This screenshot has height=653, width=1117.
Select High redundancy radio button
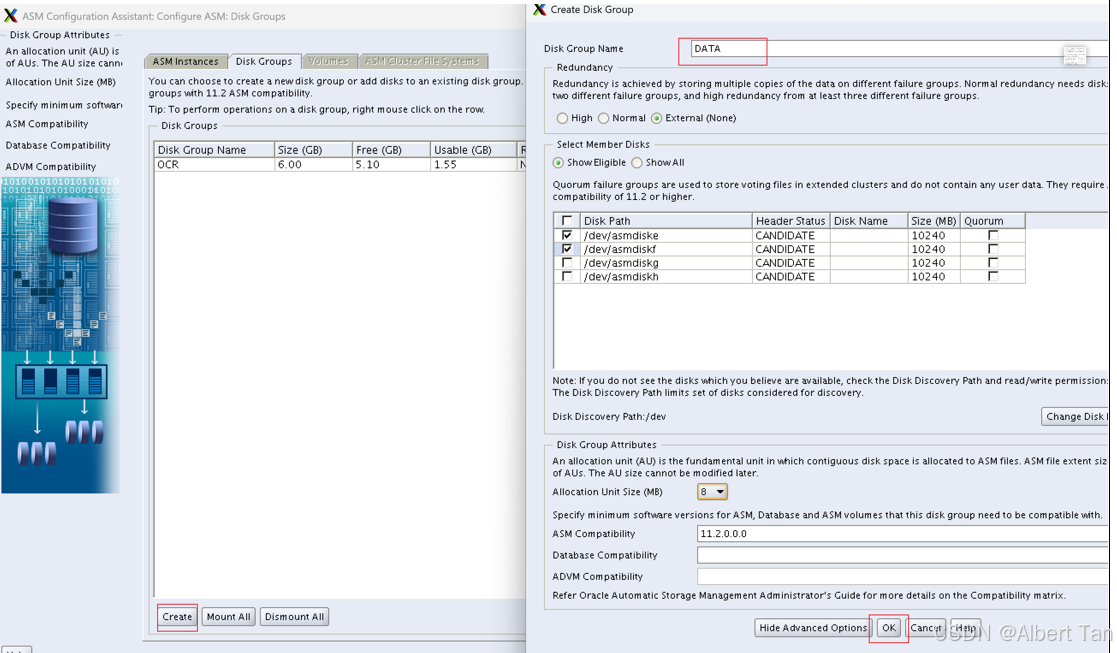[563, 118]
